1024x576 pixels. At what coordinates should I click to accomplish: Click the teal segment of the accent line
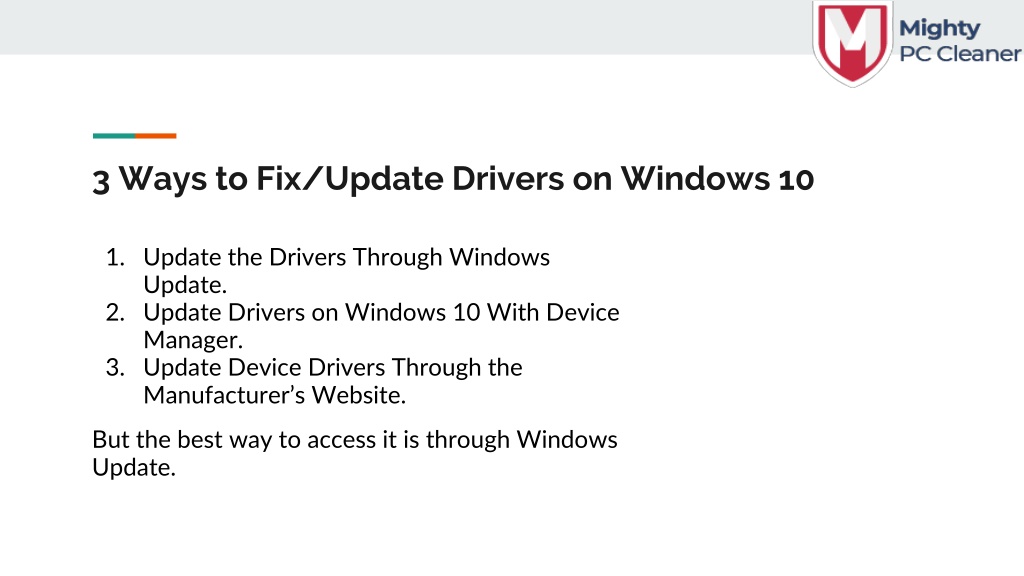[114, 136]
